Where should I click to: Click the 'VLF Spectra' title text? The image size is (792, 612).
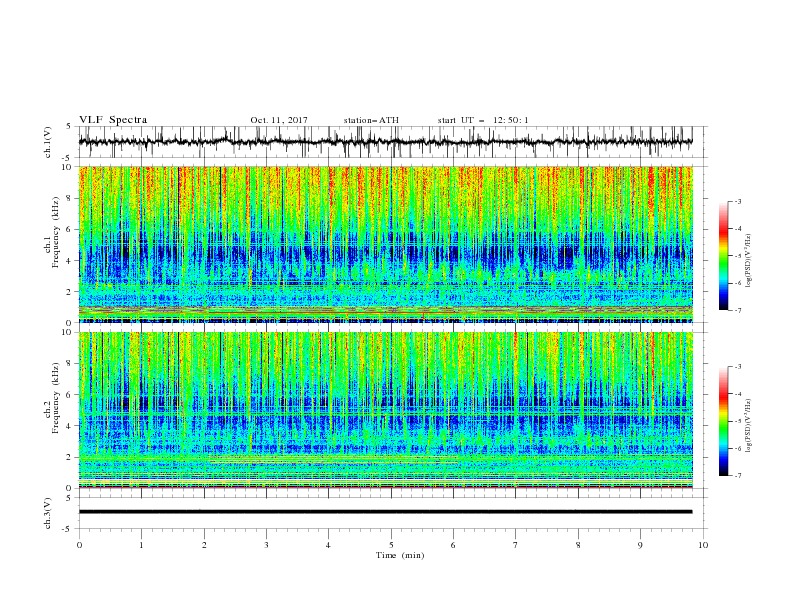coord(113,120)
